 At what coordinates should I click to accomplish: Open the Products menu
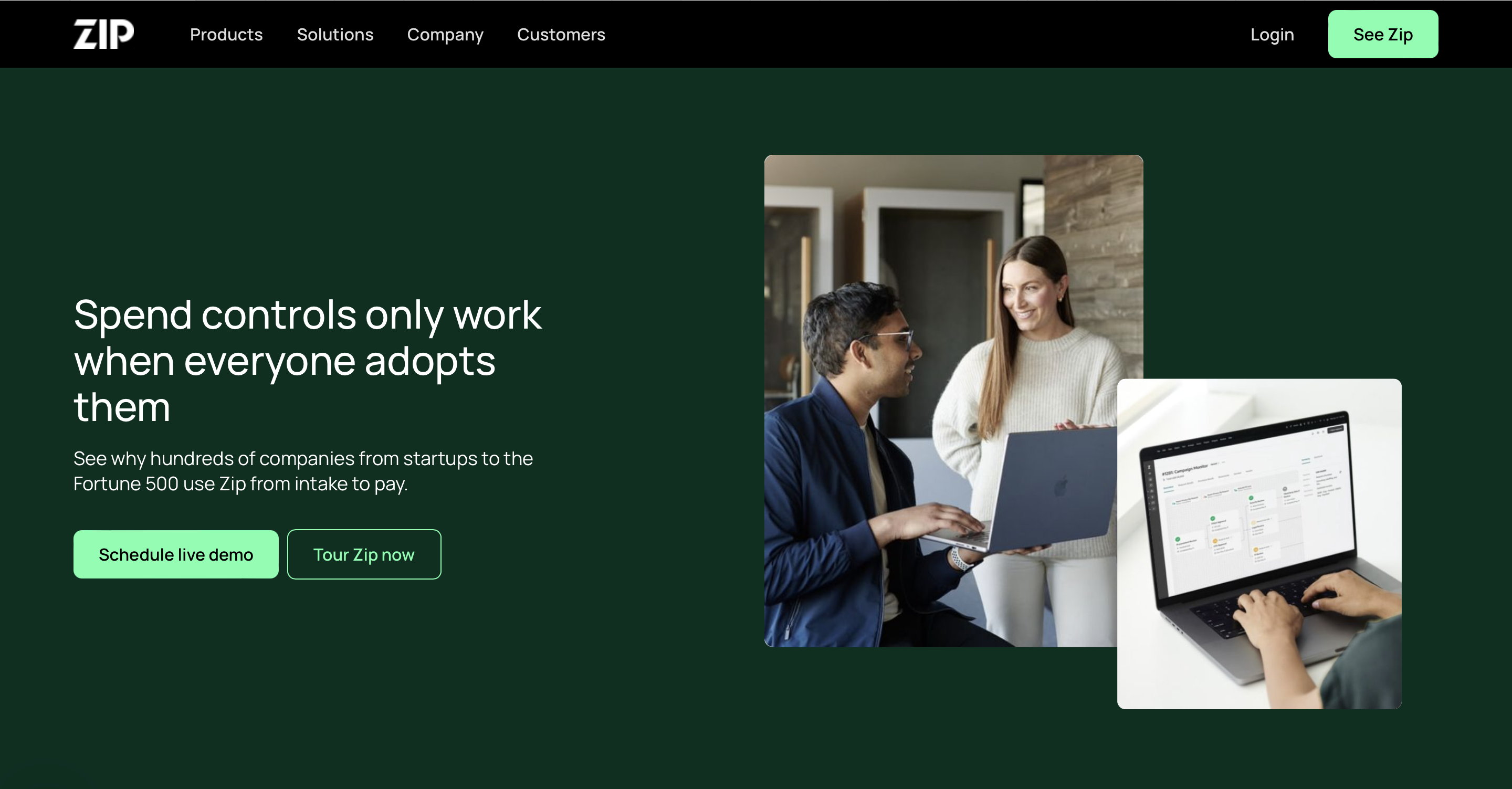(226, 34)
